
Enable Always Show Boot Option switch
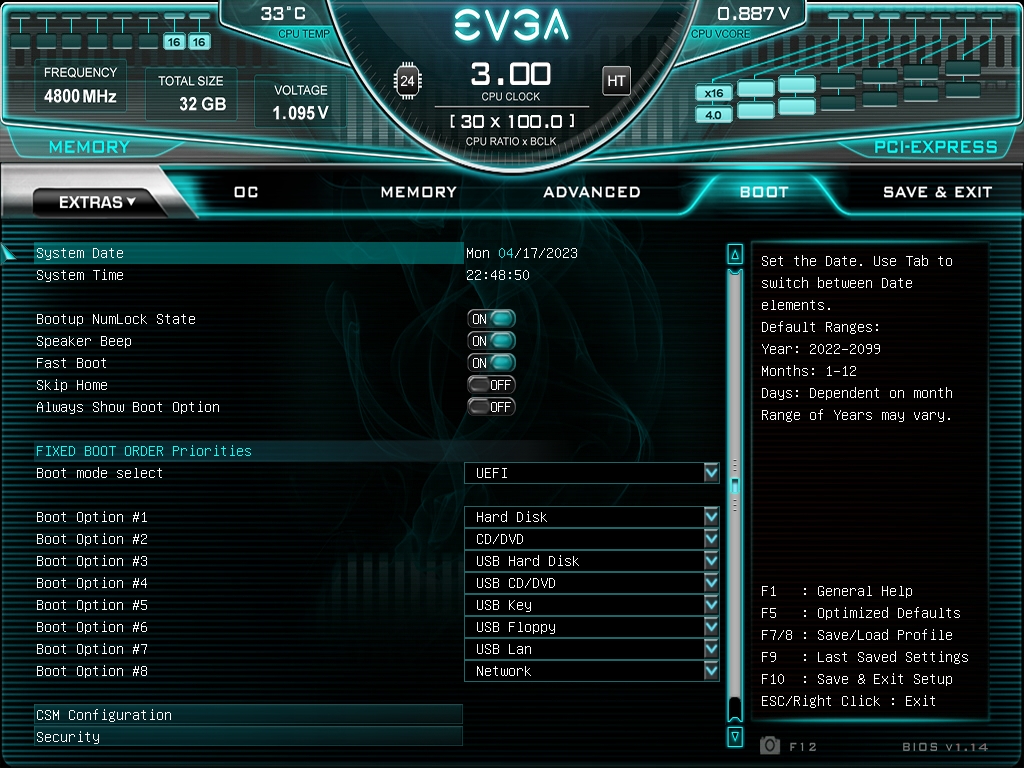[492, 407]
